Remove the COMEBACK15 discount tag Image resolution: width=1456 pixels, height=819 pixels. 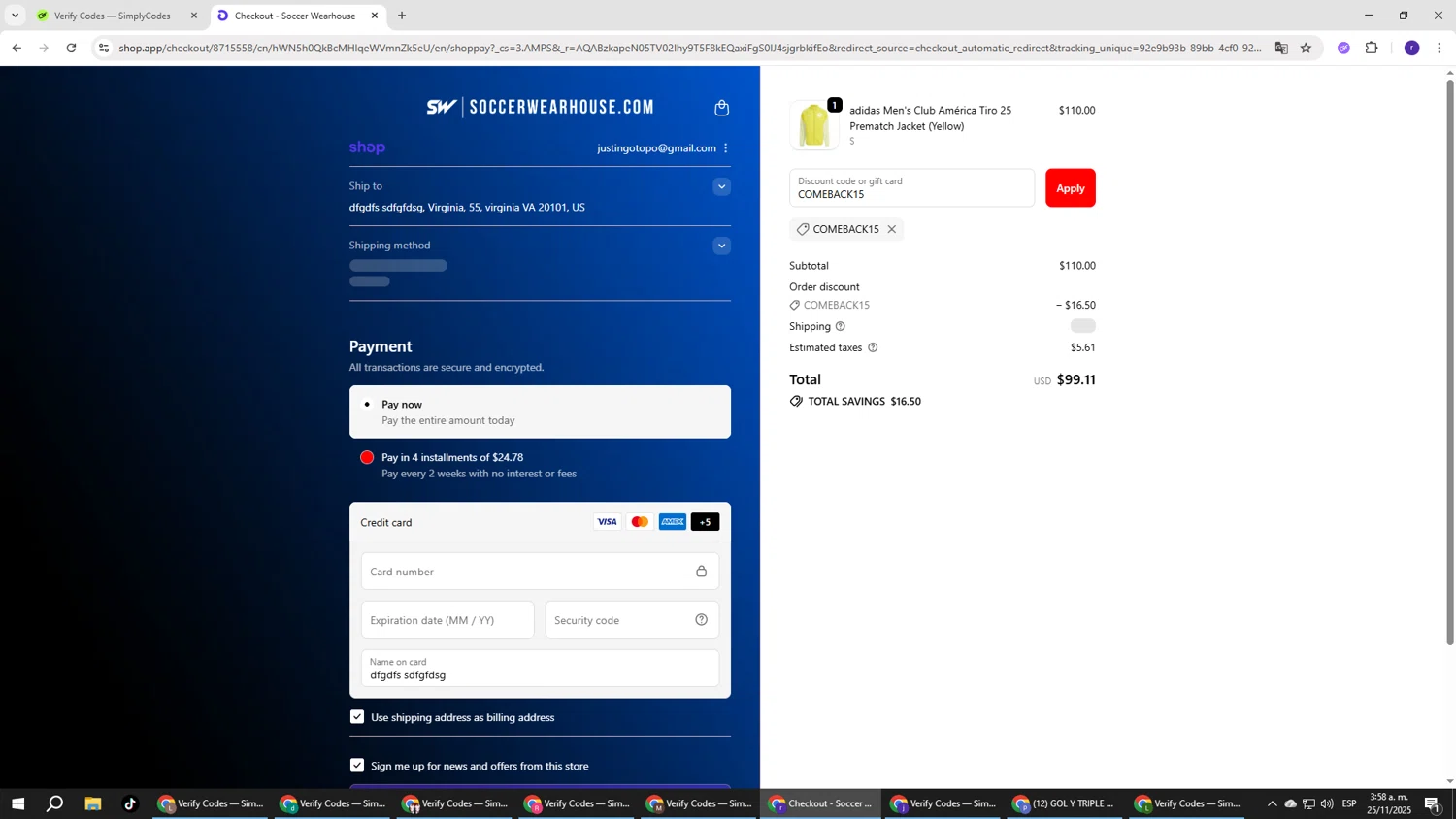tap(891, 230)
